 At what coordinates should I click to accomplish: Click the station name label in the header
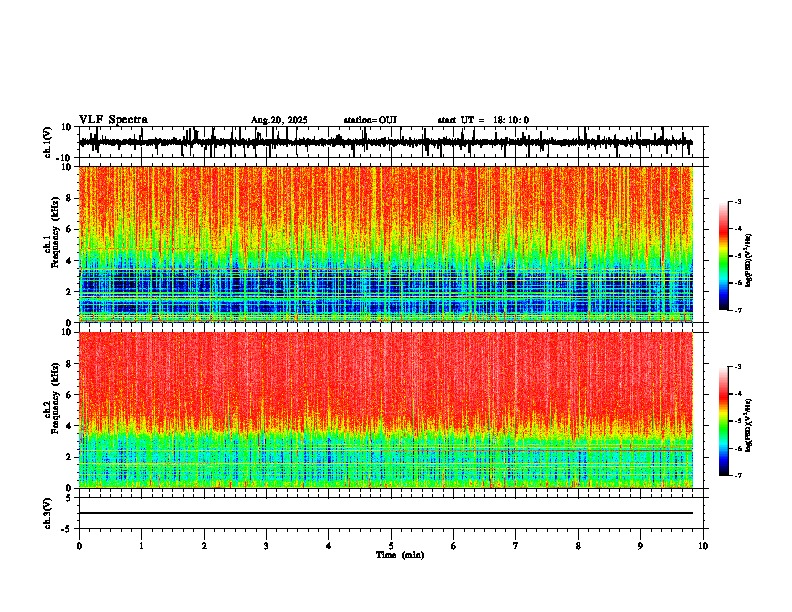coord(370,120)
